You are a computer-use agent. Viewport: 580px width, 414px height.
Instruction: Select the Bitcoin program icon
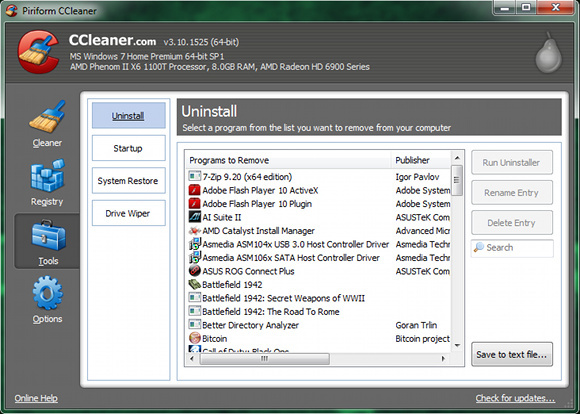coord(195,338)
